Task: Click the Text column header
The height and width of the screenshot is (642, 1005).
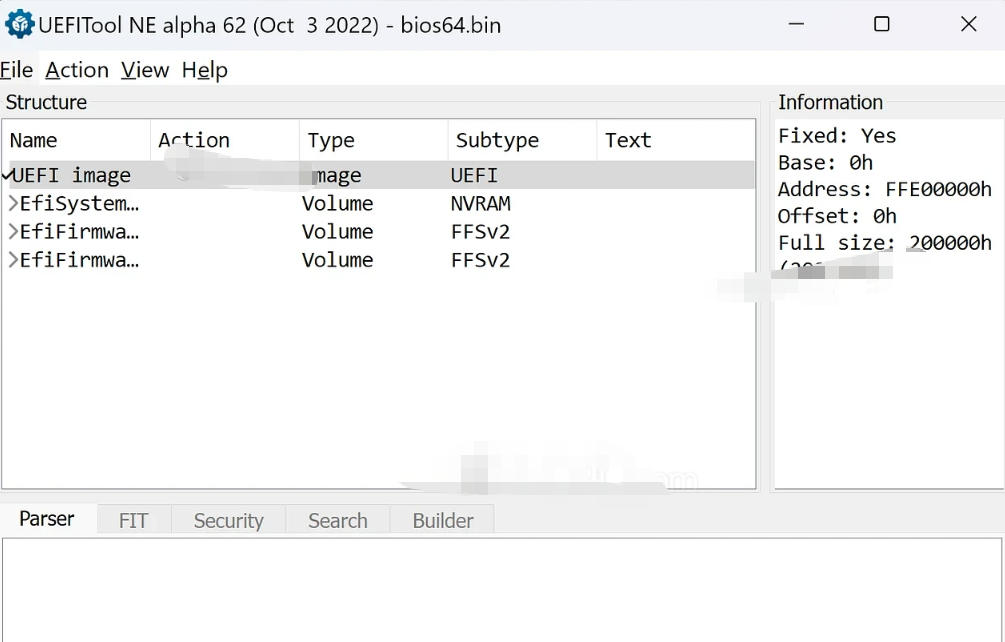Action: 676,140
